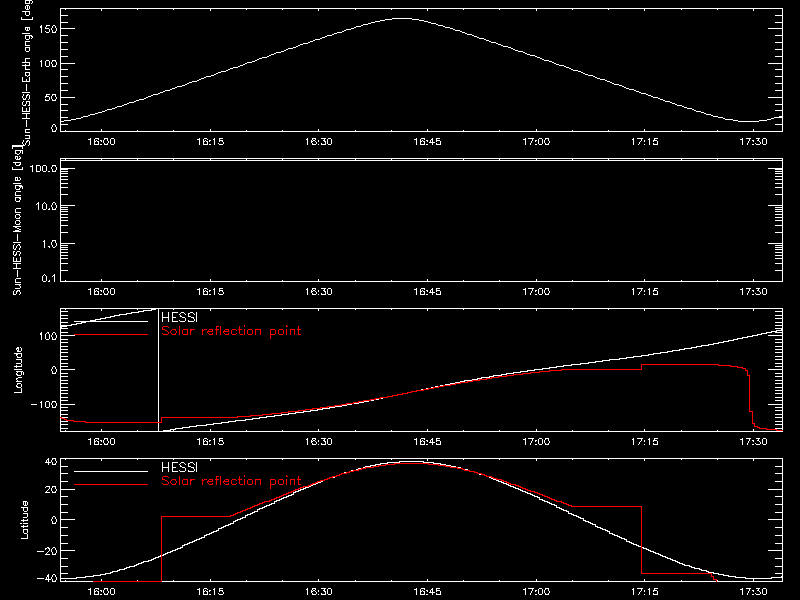Click the -40 tick label on Latitude axis
The width and height of the screenshot is (800, 600).
(47, 579)
